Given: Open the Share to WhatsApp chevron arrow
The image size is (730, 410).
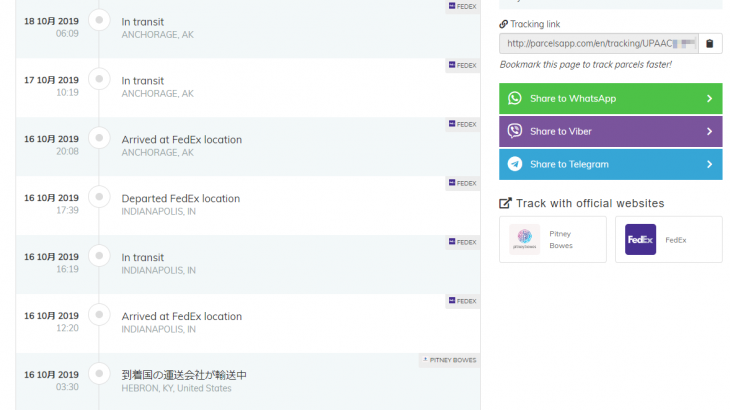Looking at the screenshot, I should pyautogui.click(x=709, y=99).
